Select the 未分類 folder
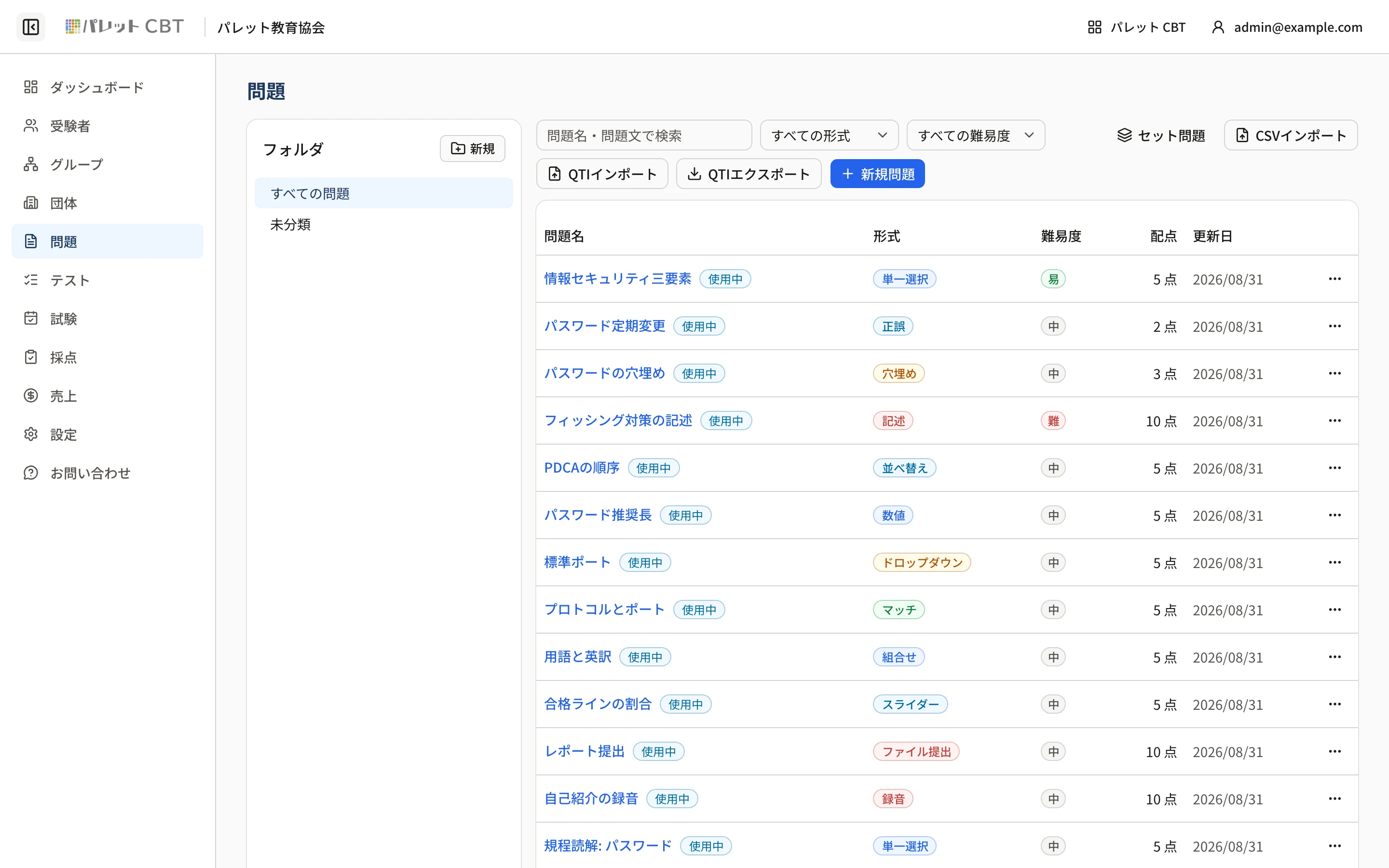Screen dimensions: 1389x868 click(x=383, y=224)
